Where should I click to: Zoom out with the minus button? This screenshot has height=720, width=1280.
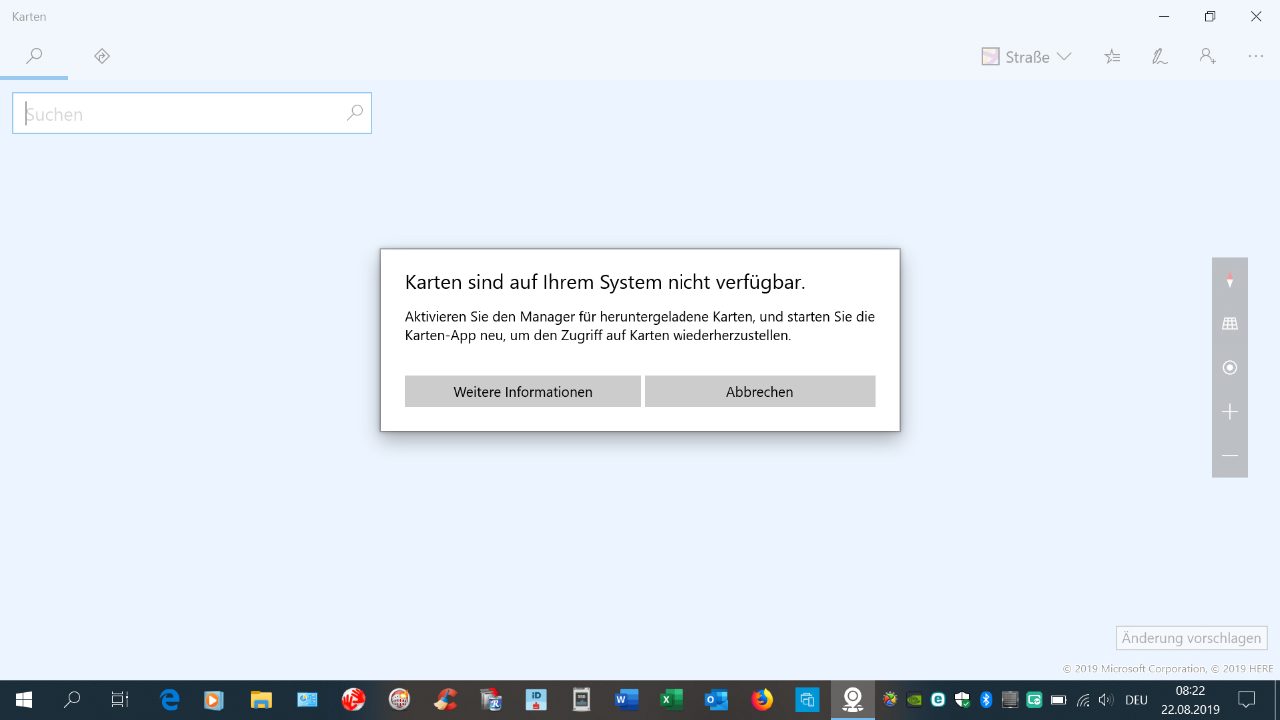[1230, 456]
